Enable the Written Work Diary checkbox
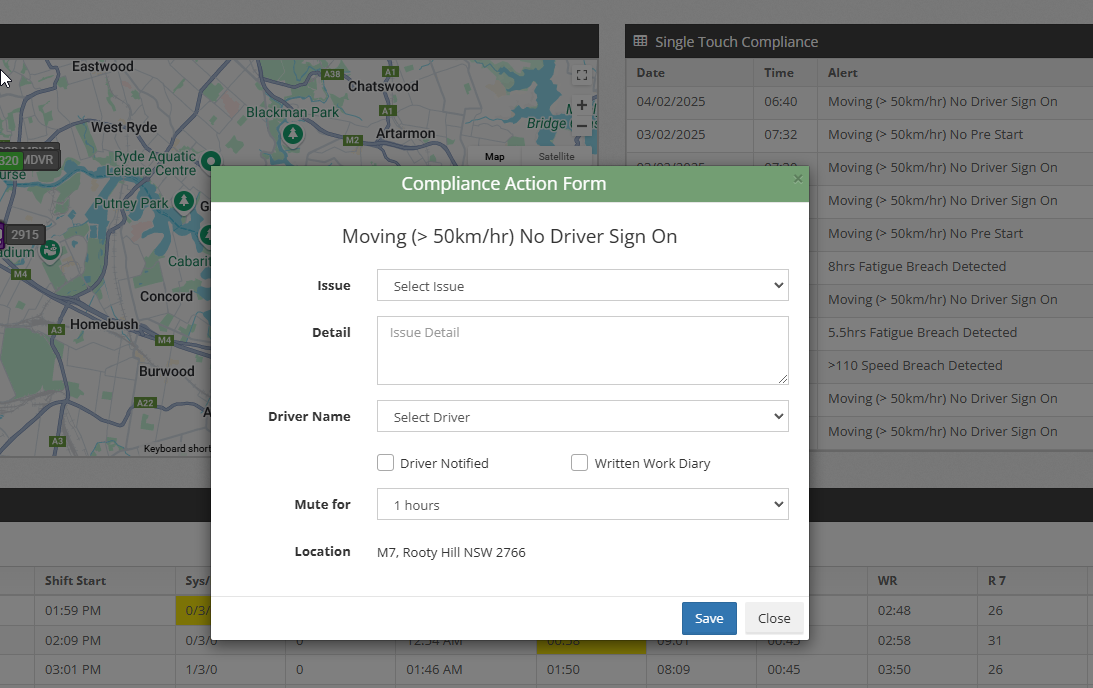1093x688 pixels. tap(579, 463)
